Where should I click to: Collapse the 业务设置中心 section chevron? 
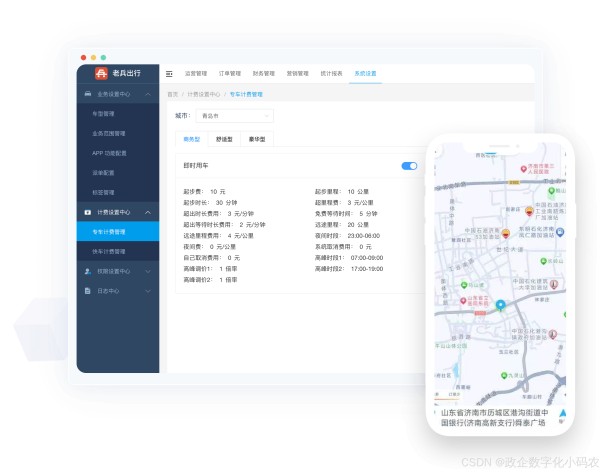[x=148, y=94]
